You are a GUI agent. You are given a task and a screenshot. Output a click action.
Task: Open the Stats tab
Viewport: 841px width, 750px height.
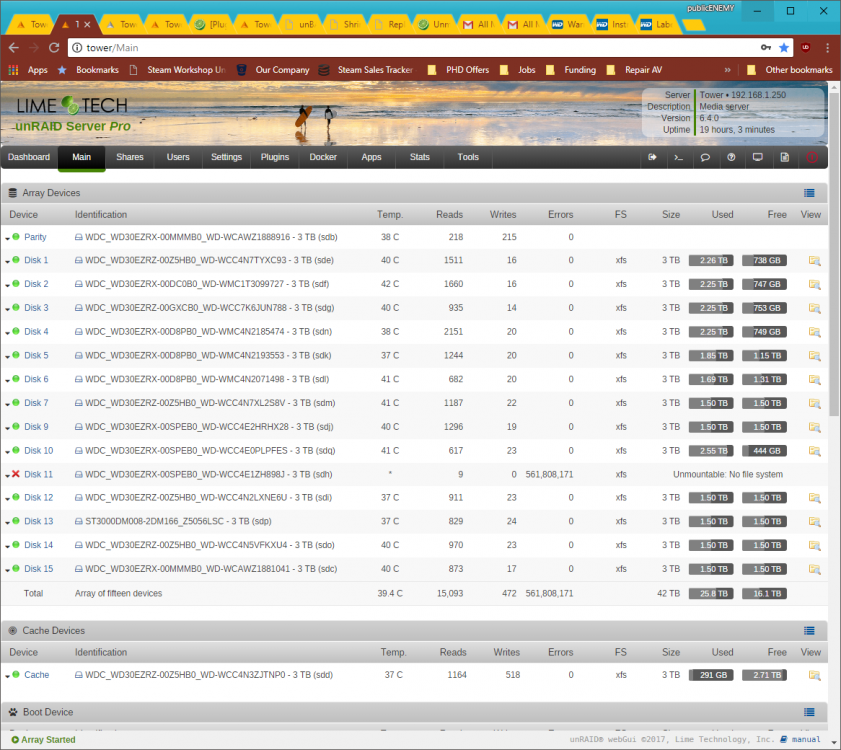click(x=419, y=157)
